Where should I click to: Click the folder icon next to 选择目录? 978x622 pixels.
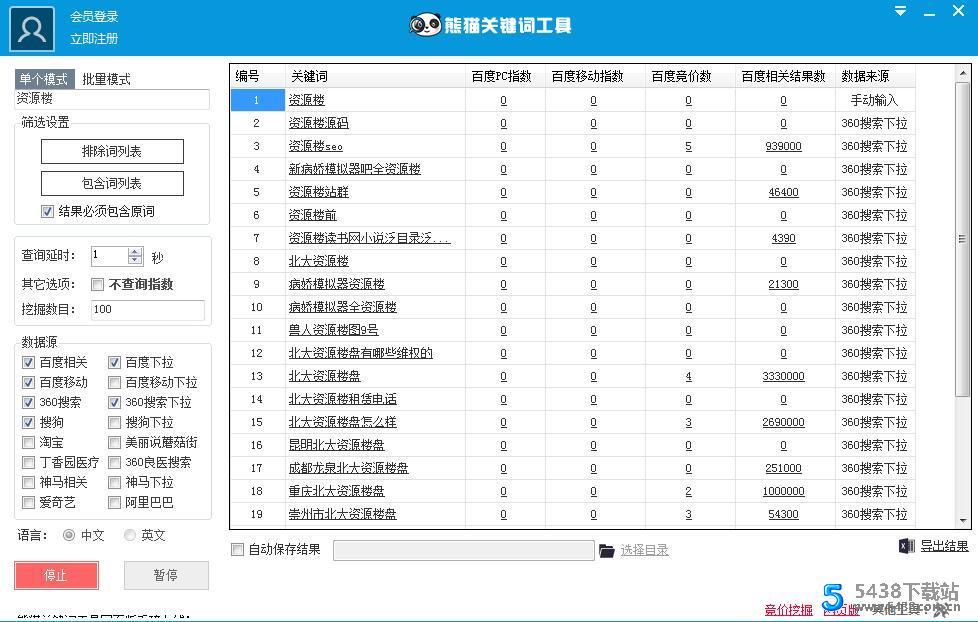[606, 548]
